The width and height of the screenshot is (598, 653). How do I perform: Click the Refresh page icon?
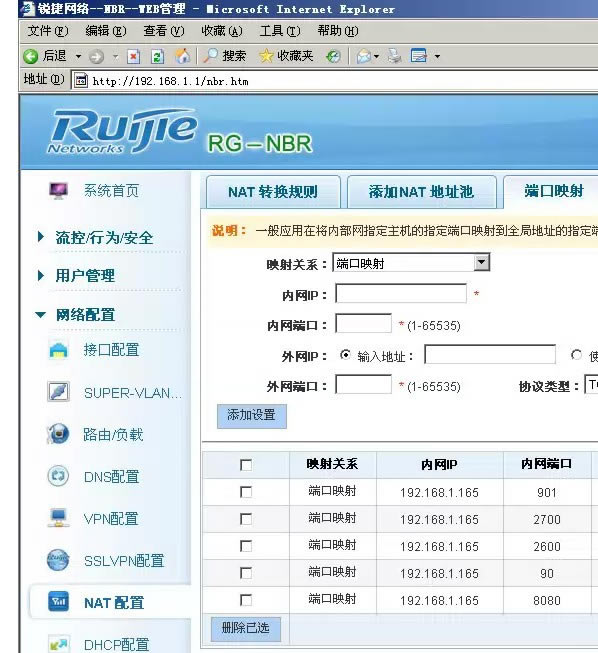[157, 56]
